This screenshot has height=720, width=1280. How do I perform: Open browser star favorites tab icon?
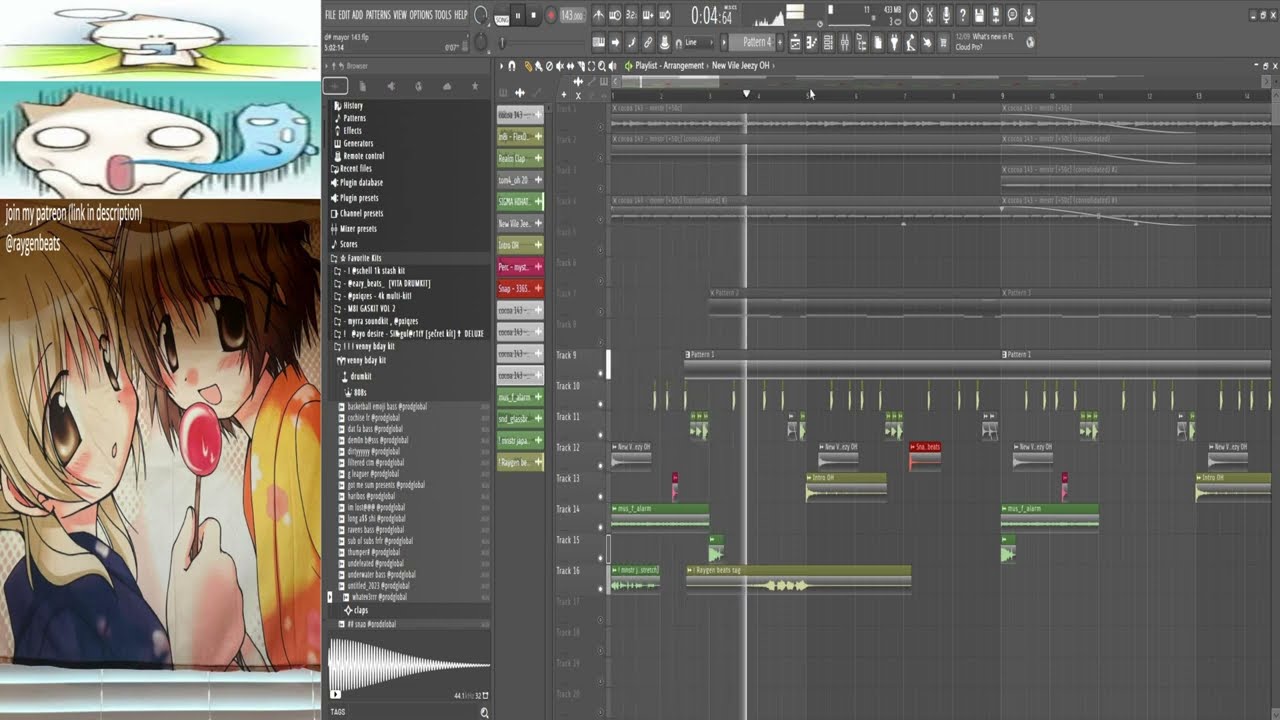pyautogui.click(x=474, y=87)
